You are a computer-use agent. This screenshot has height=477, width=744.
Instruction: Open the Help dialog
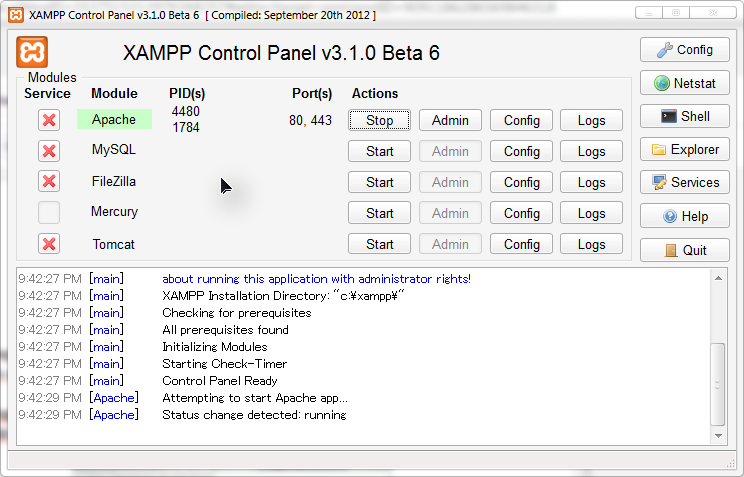[685, 216]
